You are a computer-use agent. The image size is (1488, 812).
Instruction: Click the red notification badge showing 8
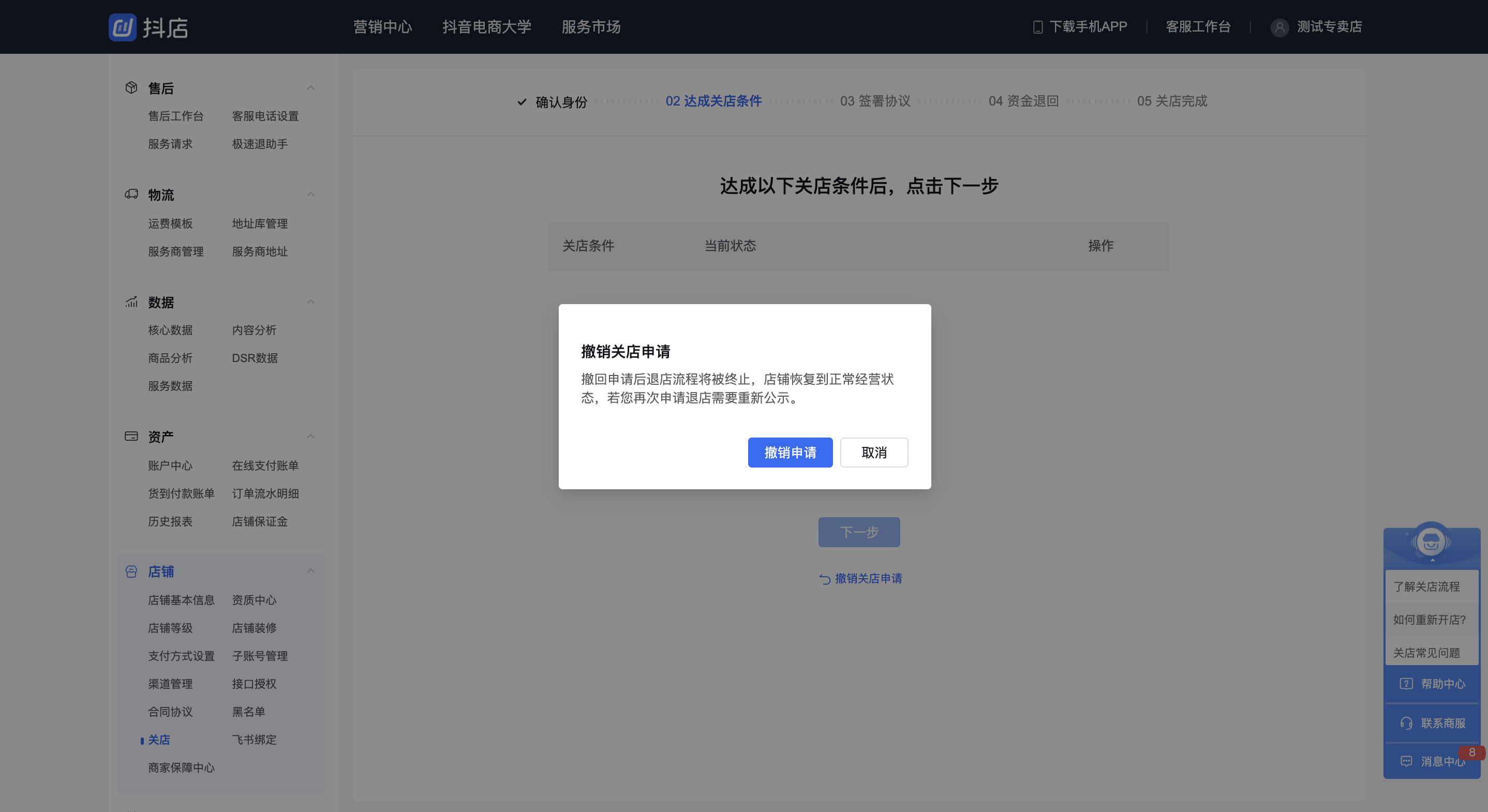(x=1472, y=753)
